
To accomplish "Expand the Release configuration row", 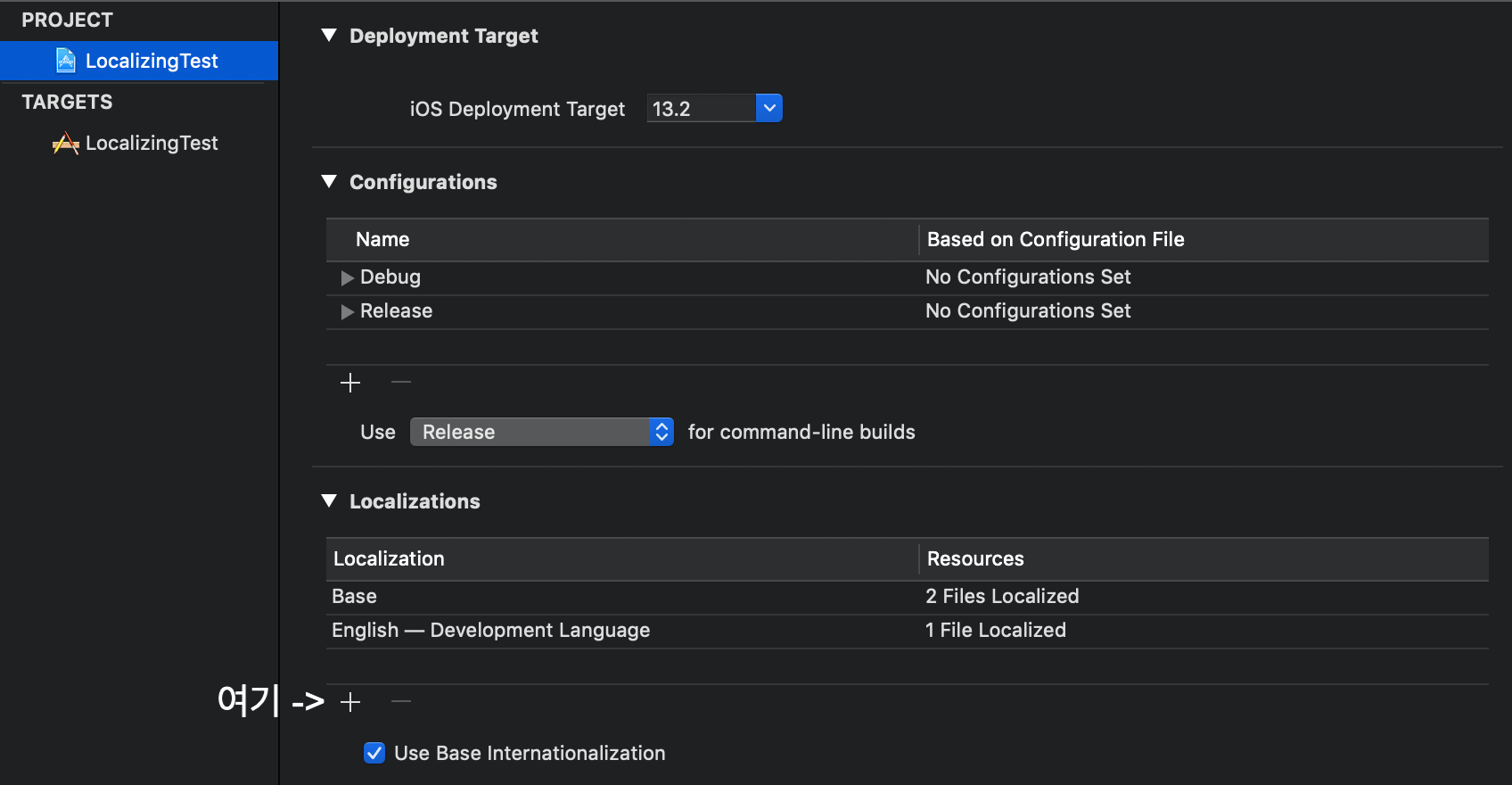I will pos(348,311).
